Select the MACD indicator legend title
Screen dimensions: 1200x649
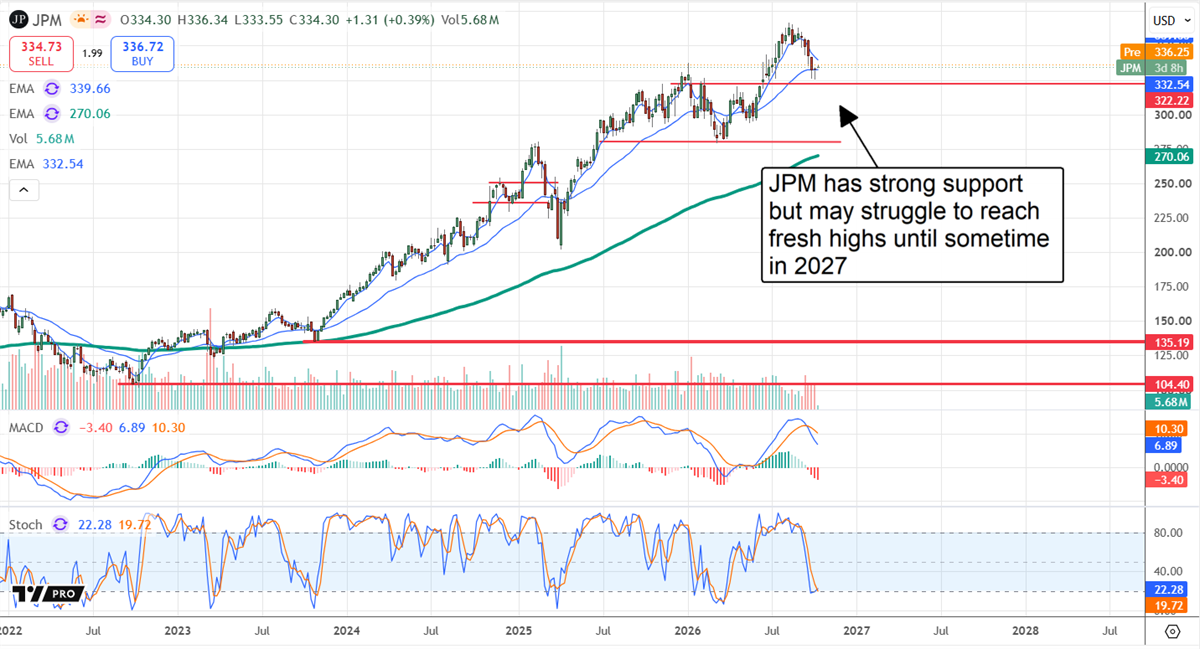pyautogui.click(x=27, y=427)
